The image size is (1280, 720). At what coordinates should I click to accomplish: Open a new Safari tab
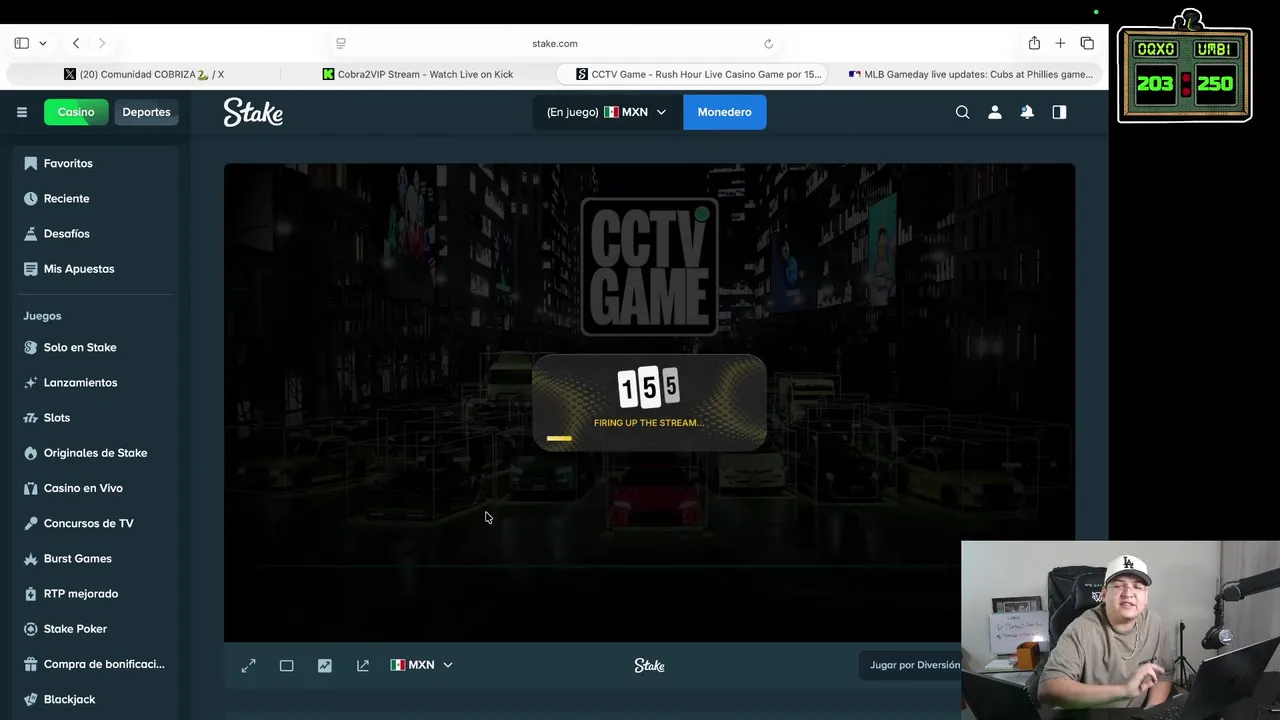(1060, 43)
